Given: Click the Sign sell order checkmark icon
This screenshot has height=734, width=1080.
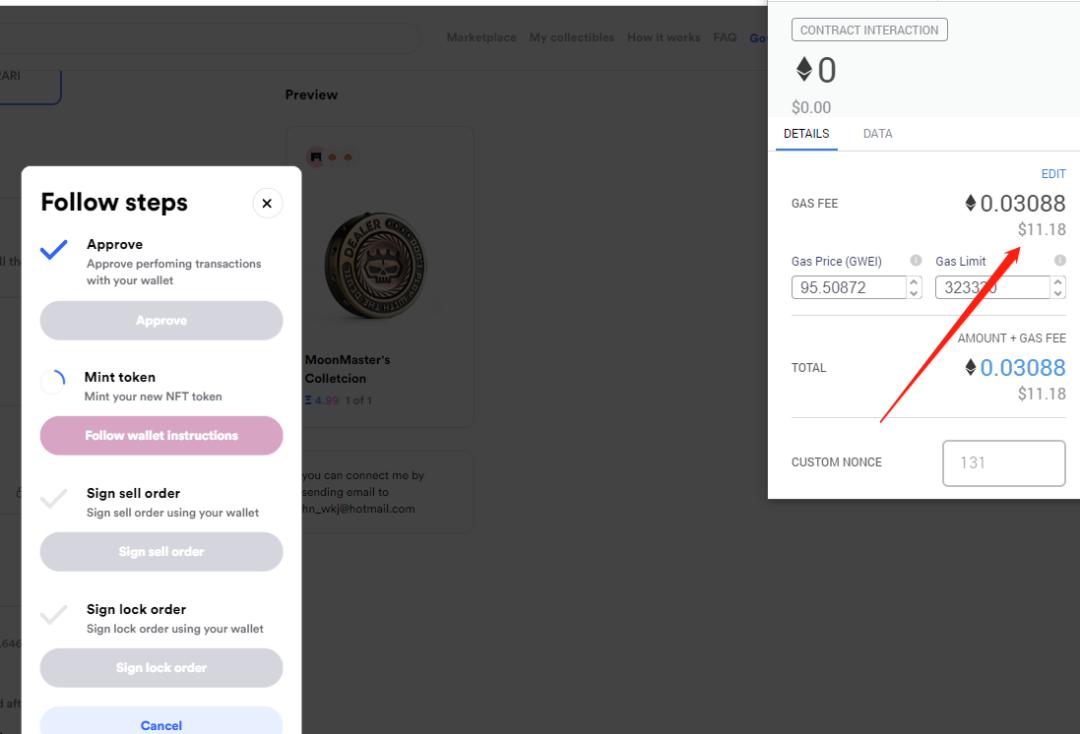Looking at the screenshot, I should 53,498.
